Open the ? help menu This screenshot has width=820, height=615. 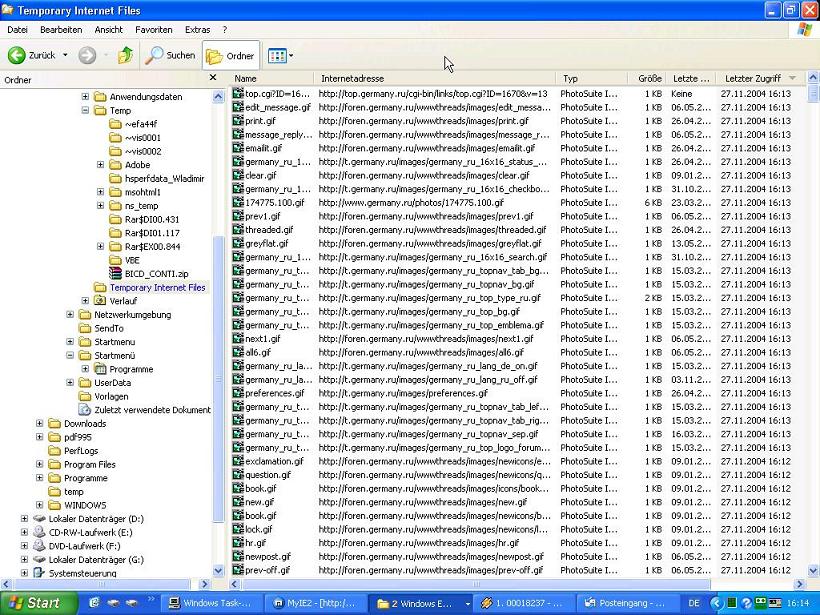225,30
